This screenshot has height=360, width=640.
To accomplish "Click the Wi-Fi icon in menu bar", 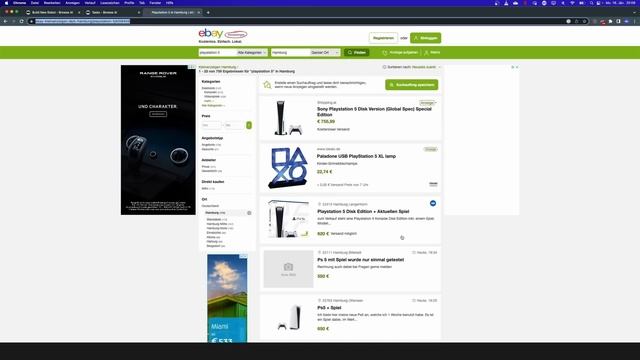I will click(x=572, y=3).
